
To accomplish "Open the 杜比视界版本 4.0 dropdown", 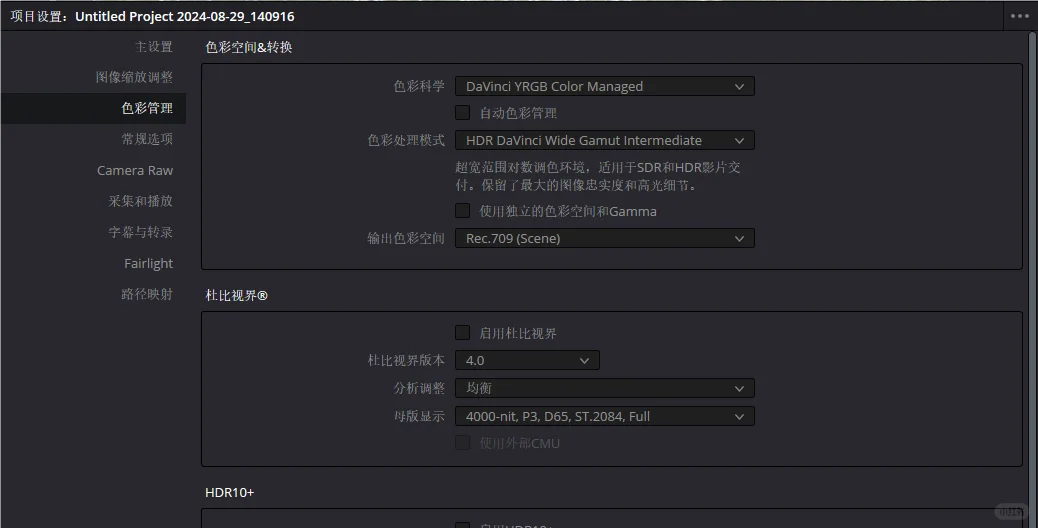I will (527, 361).
